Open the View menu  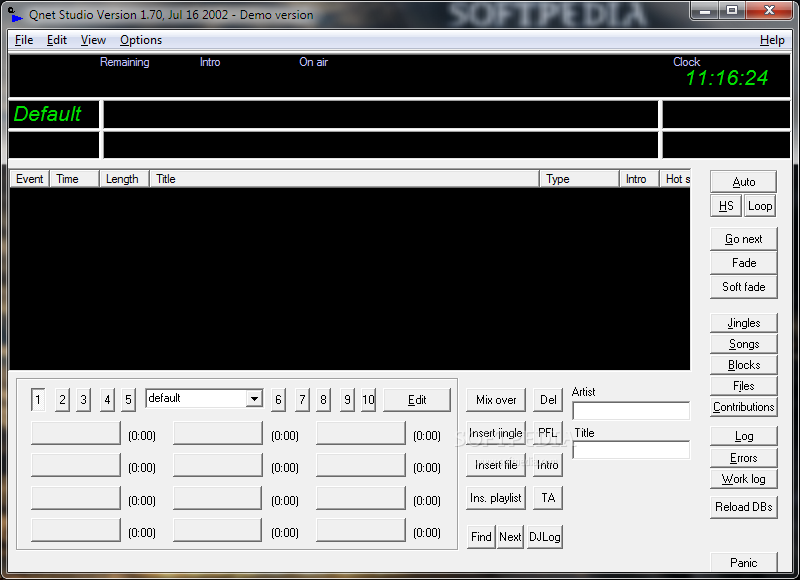93,40
